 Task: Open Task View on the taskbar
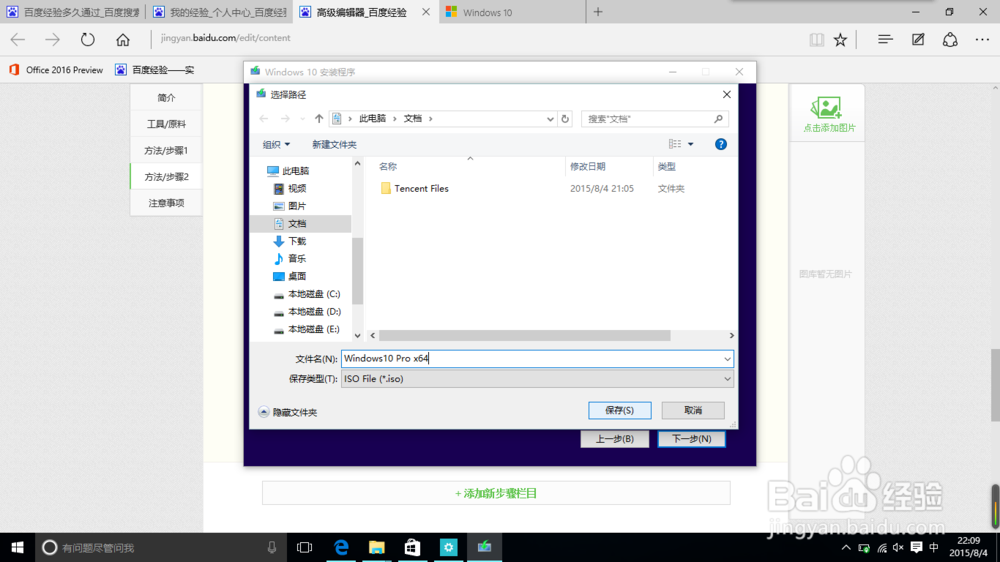point(304,547)
